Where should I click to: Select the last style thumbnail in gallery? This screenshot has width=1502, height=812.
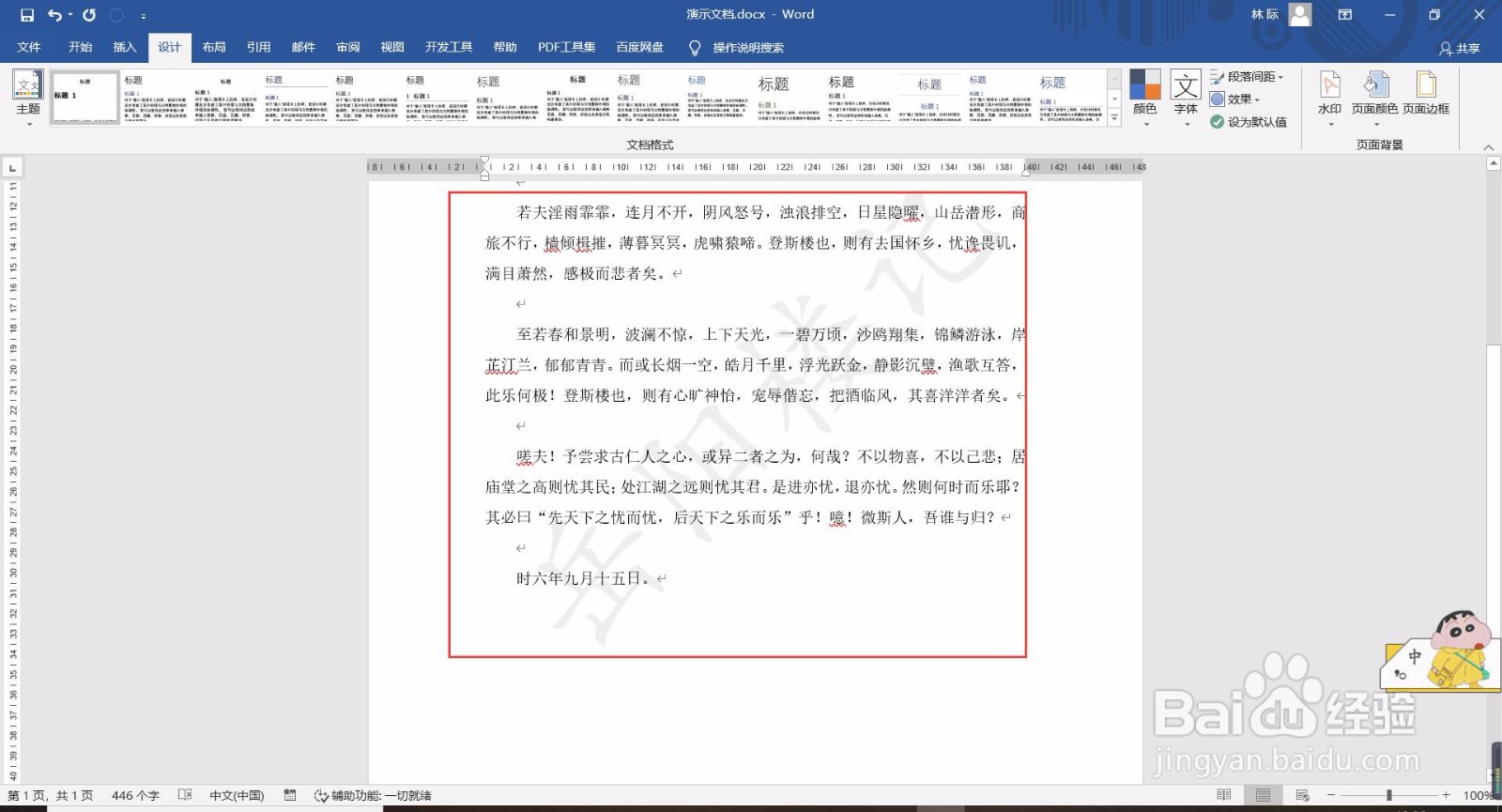coord(1071,97)
